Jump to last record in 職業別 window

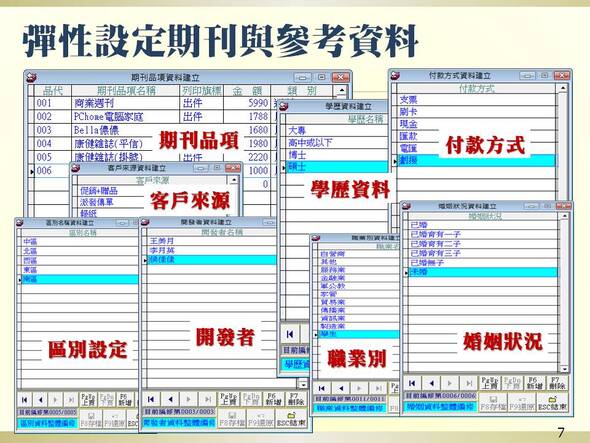[378, 388]
